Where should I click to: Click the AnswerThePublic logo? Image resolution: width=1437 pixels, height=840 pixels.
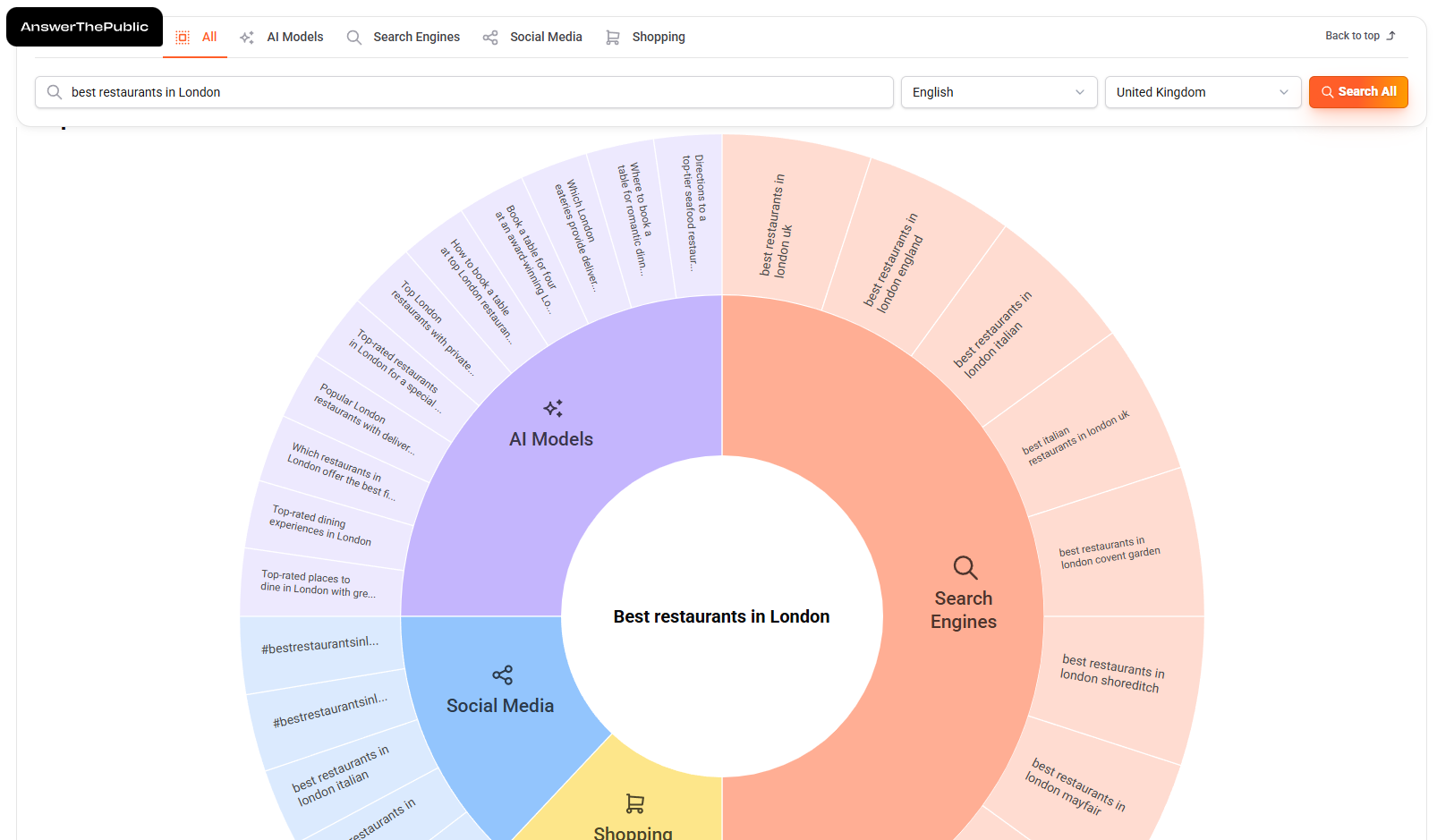(x=84, y=27)
